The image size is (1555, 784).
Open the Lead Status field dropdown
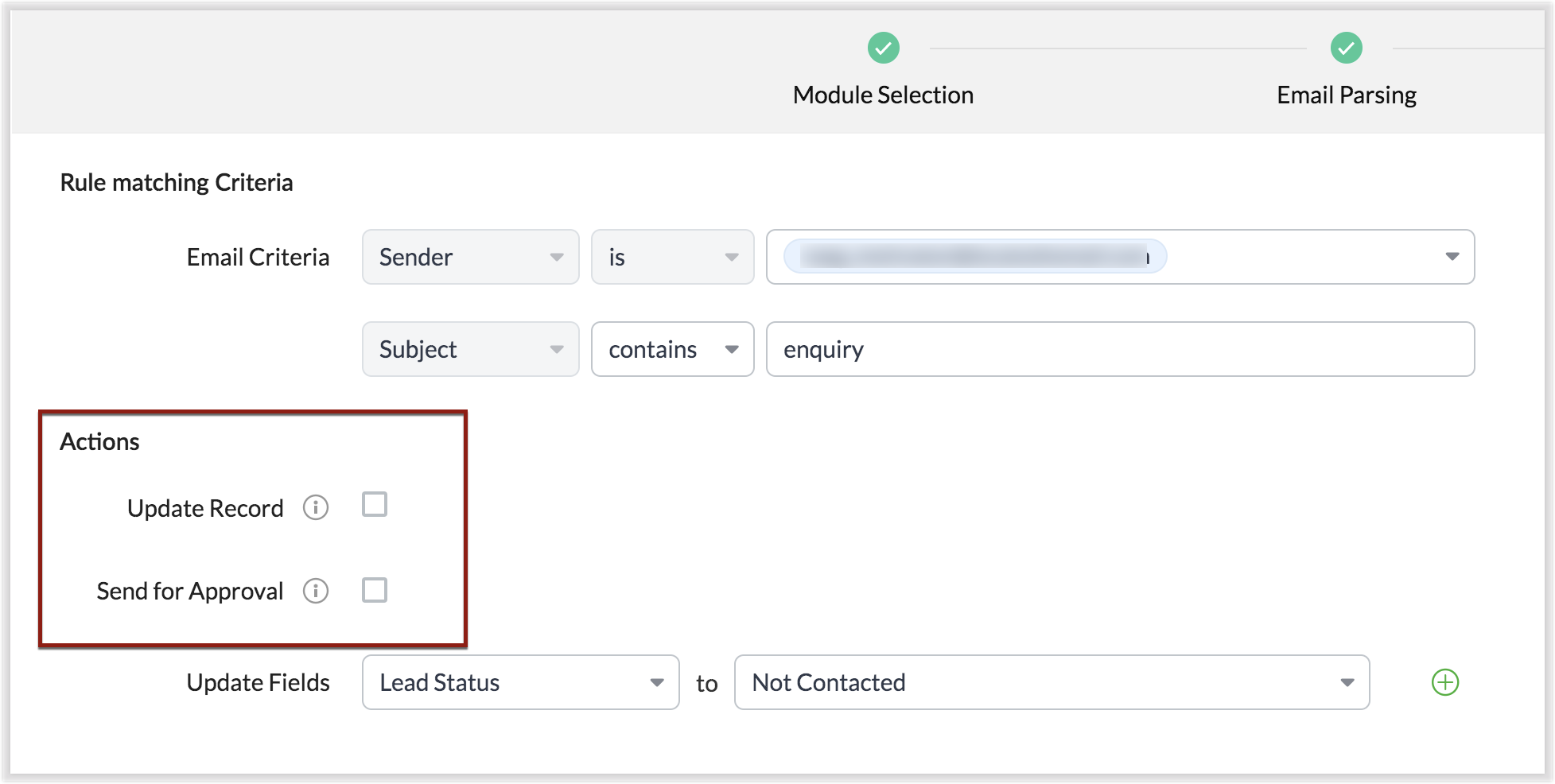pyautogui.click(x=520, y=682)
